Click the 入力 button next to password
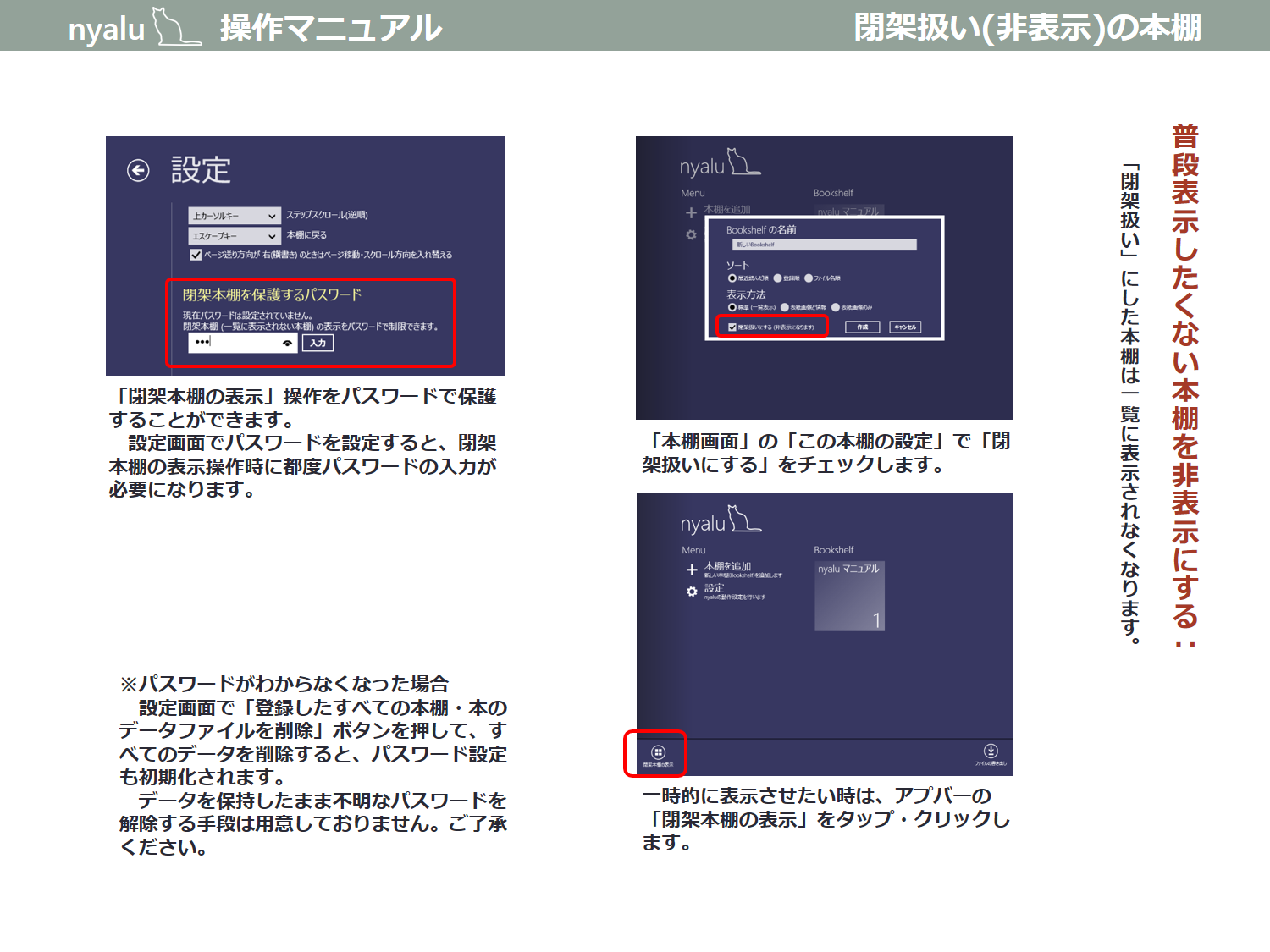1270x952 pixels. click(x=317, y=343)
